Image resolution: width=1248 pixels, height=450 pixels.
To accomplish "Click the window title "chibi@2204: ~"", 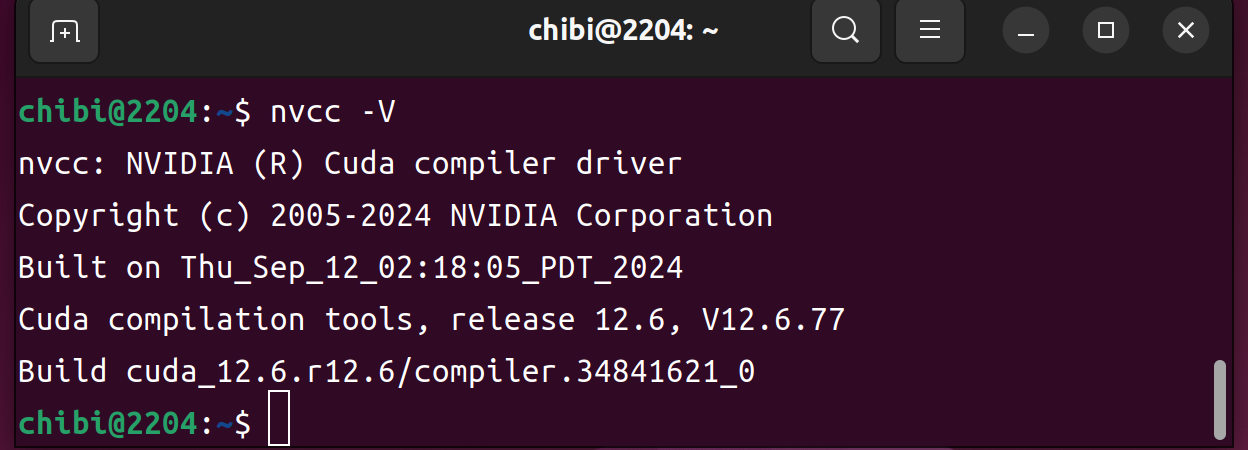I will point(624,31).
